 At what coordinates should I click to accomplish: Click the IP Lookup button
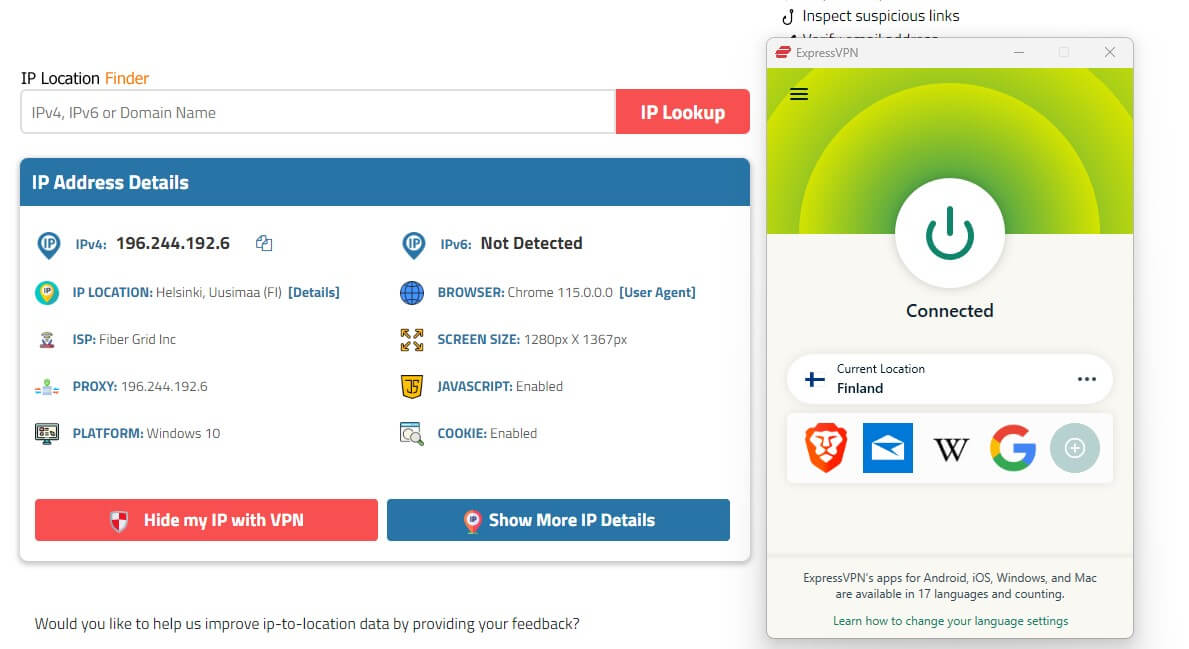coord(682,112)
